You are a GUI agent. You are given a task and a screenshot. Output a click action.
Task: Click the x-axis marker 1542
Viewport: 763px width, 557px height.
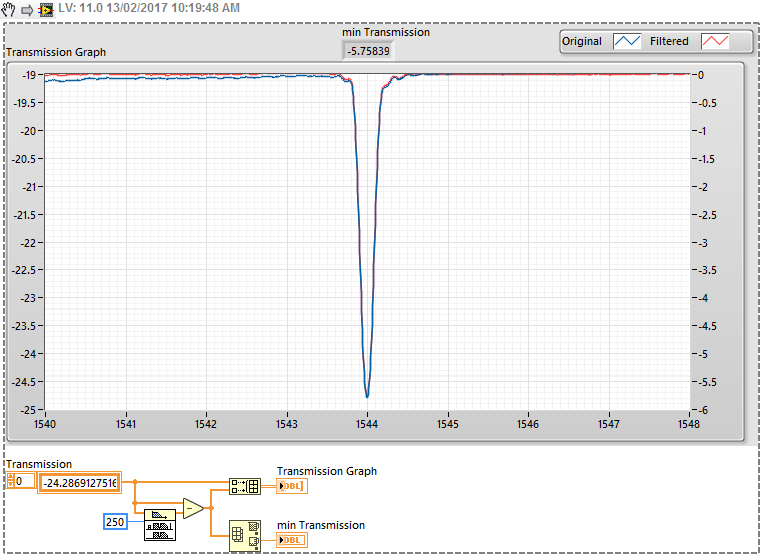[206, 424]
